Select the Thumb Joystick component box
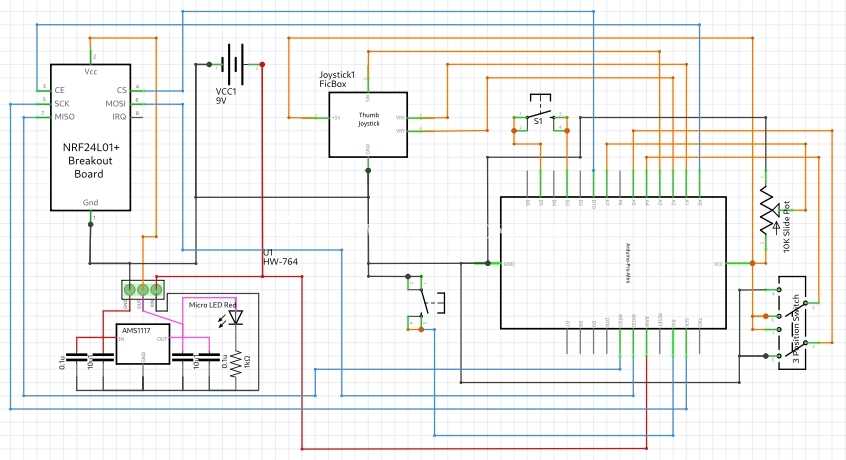This screenshot has width=846, height=460. pos(368,125)
